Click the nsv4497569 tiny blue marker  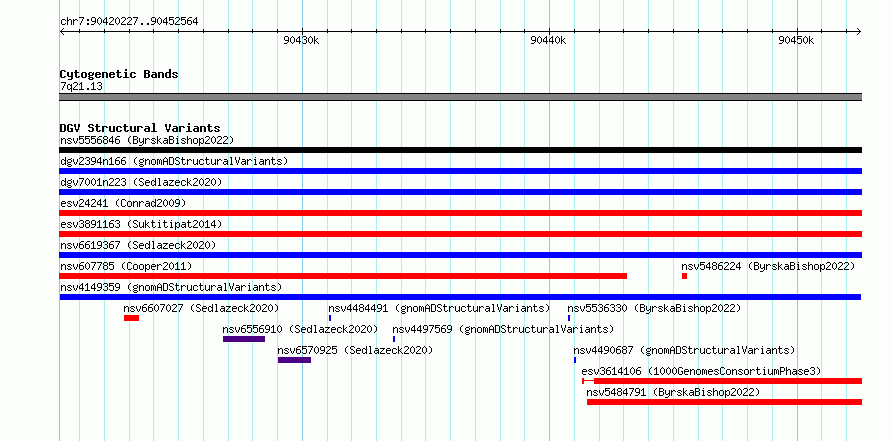(394, 339)
